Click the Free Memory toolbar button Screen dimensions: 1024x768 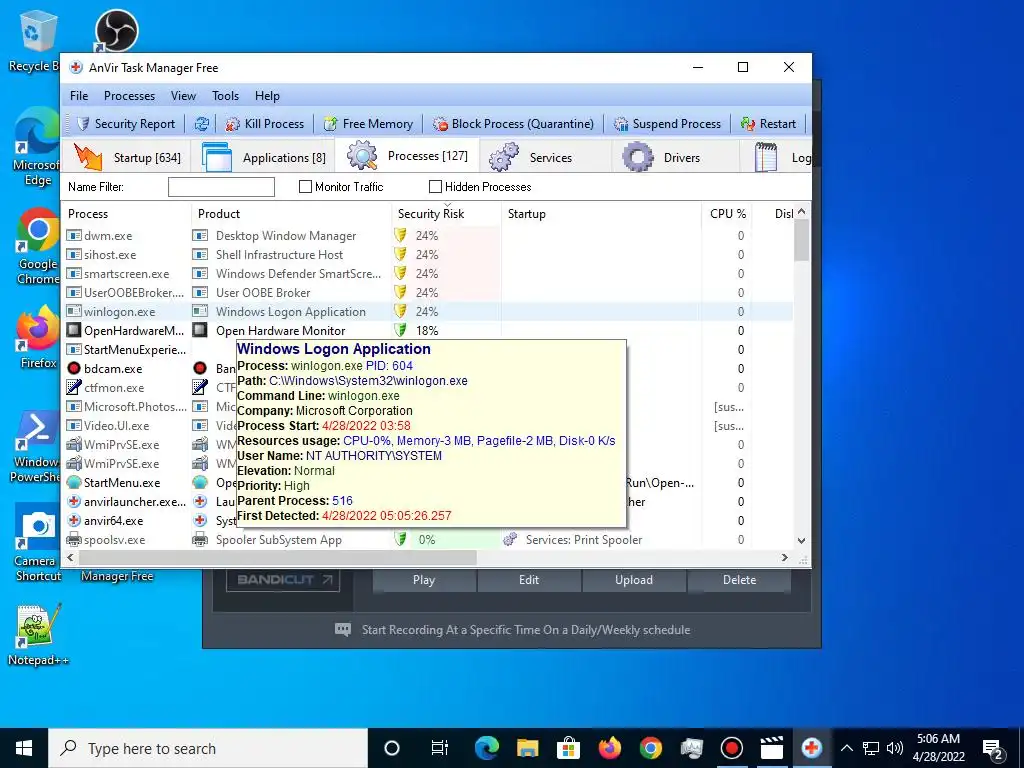368,123
